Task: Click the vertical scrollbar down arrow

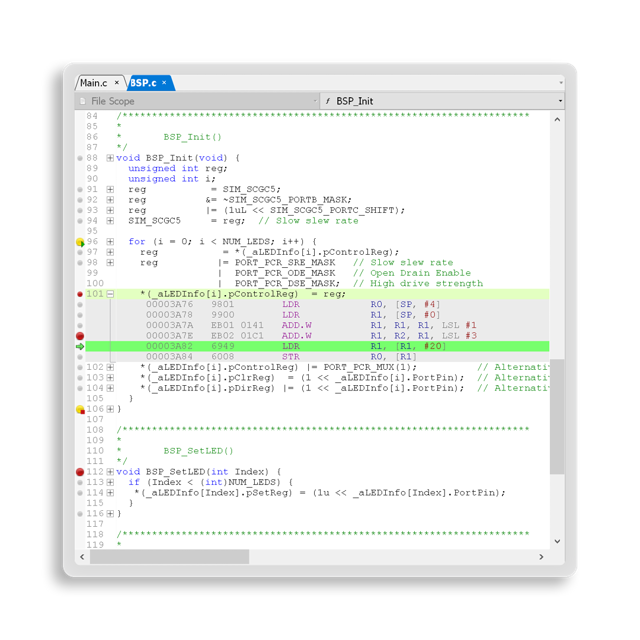Action: [557, 541]
